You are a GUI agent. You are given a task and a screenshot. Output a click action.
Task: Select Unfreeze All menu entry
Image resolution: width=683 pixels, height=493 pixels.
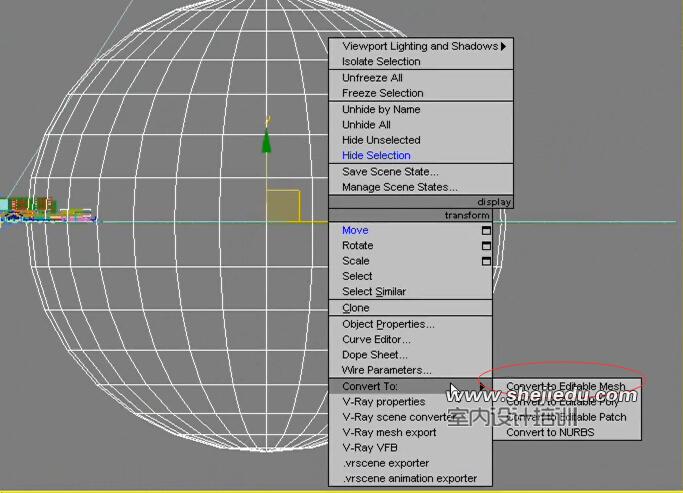click(421, 78)
